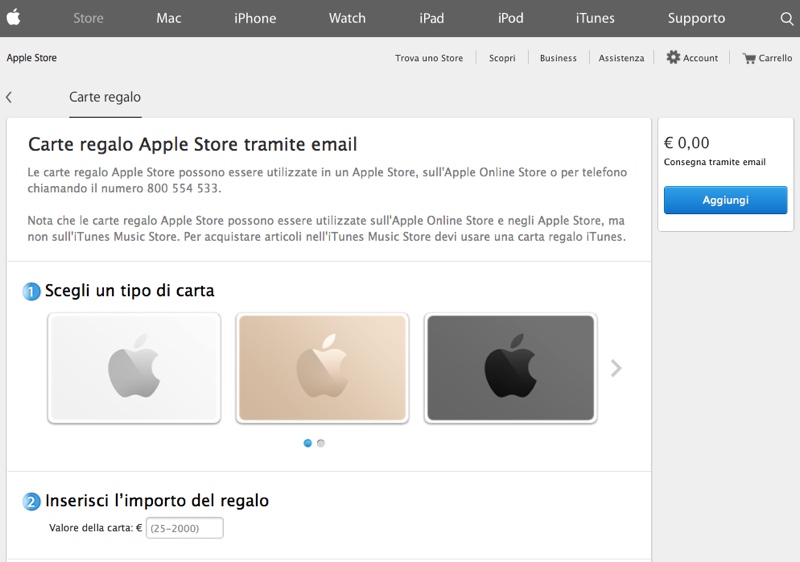Screen dimensions: 800x562
Task: Open the Scopri link
Action: click(502, 58)
